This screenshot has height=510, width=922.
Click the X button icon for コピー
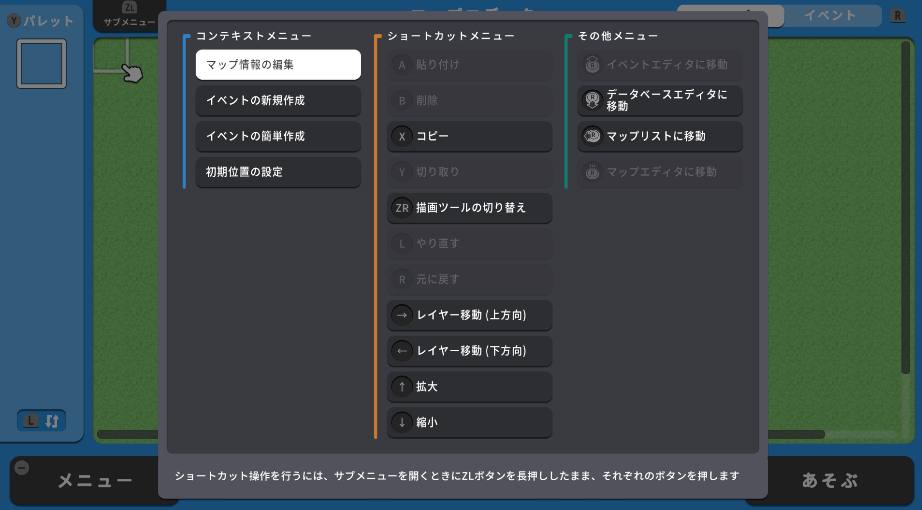tap(402, 136)
